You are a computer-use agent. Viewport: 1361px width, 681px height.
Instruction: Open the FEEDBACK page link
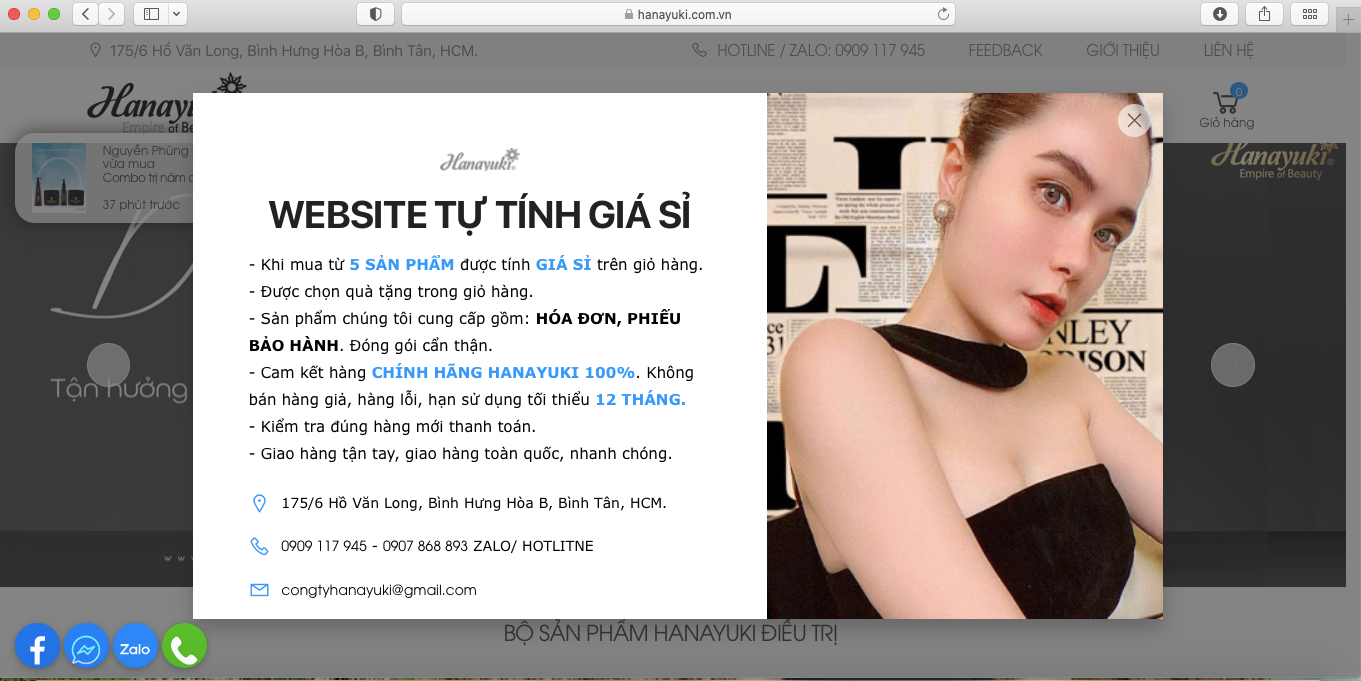click(x=1005, y=50)
